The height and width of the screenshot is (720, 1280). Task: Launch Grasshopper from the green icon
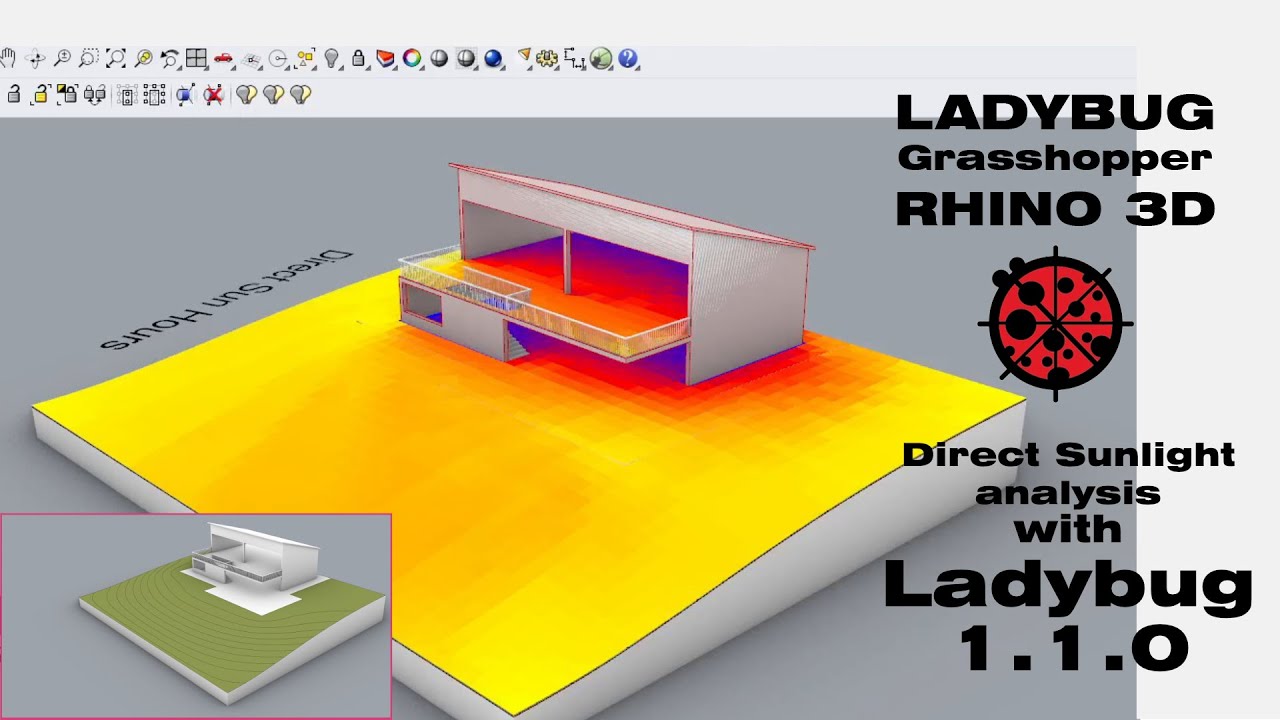[601, 58]
